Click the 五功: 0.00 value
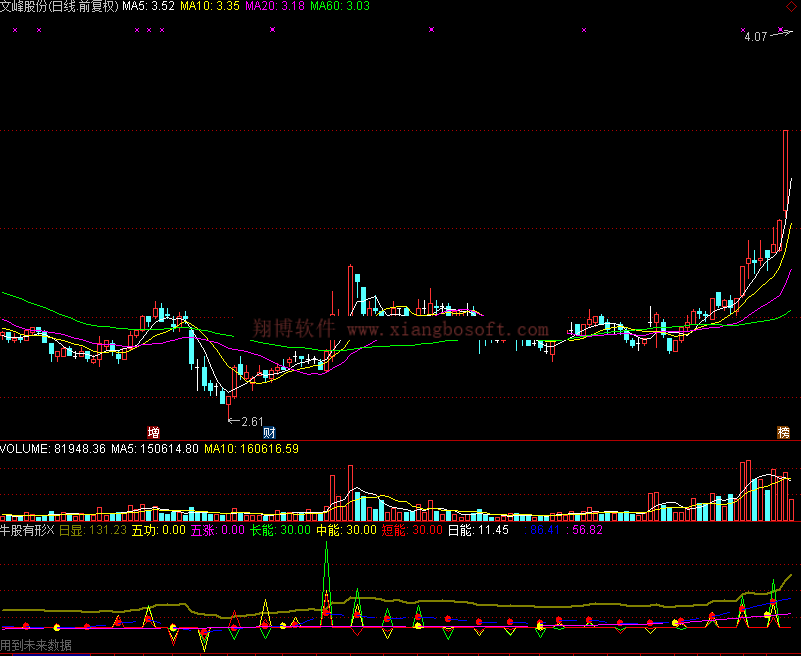801x656 pixels. 158,530
